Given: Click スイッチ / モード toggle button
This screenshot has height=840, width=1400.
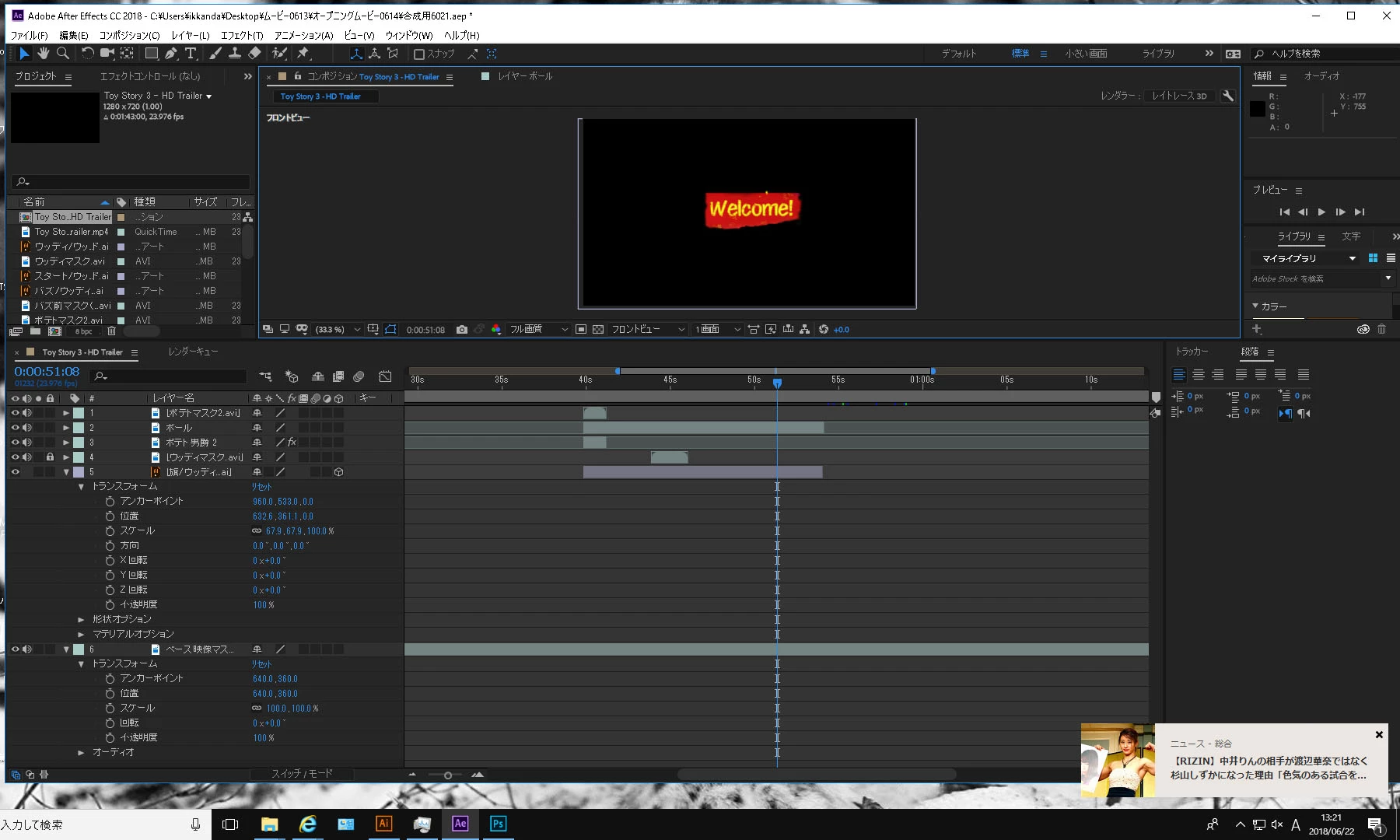Looking at the screenshot, I should pos(302,774).
